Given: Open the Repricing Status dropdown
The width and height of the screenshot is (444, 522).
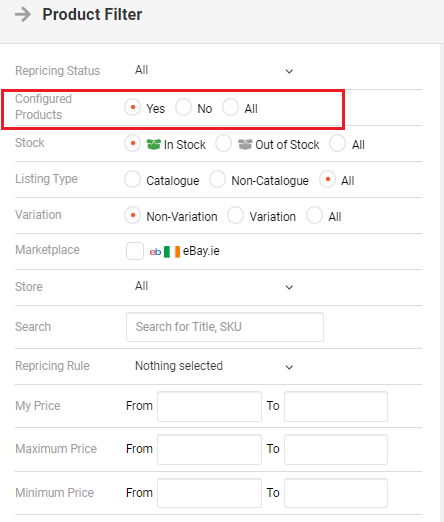Looking at the screenshot, I should 213,71.
